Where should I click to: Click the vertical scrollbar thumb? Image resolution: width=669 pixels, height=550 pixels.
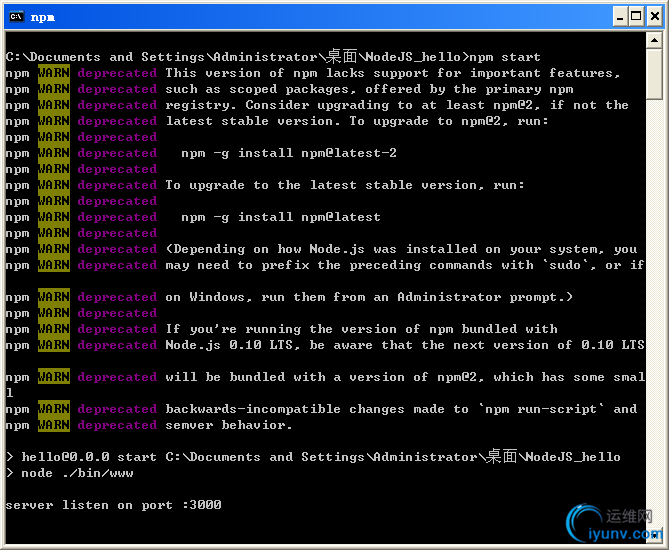click(x=654, y=74)
